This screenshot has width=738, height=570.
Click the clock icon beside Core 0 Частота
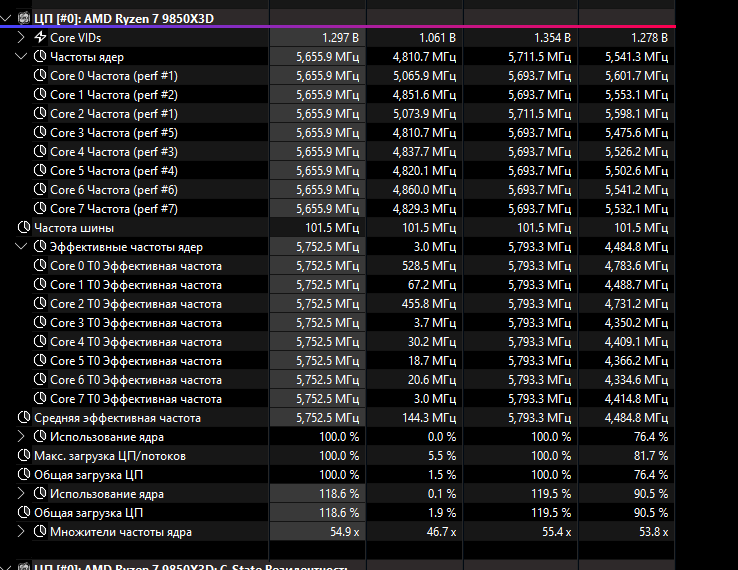coord(40,75)
